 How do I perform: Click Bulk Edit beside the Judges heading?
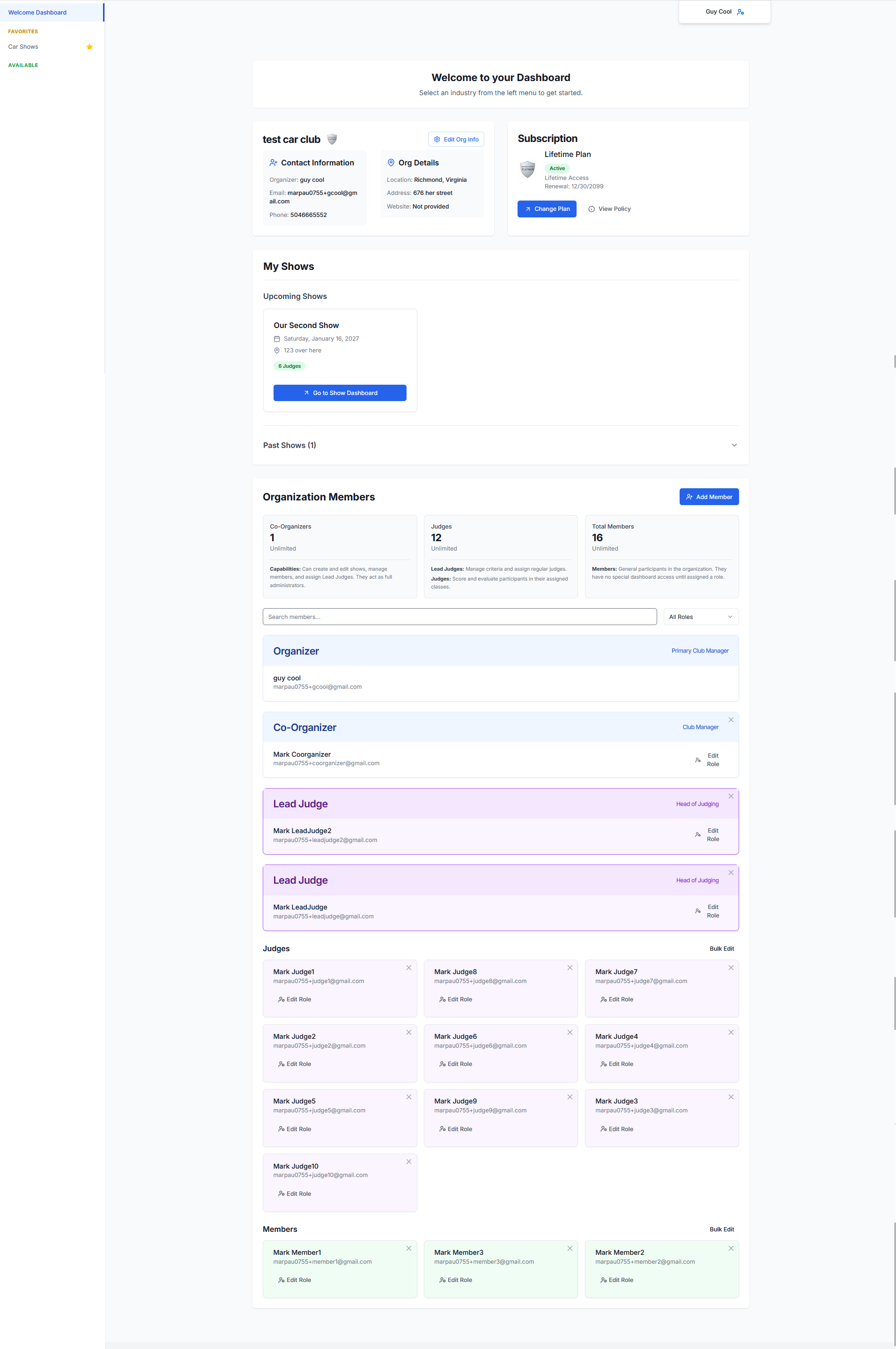coord(722,948)
